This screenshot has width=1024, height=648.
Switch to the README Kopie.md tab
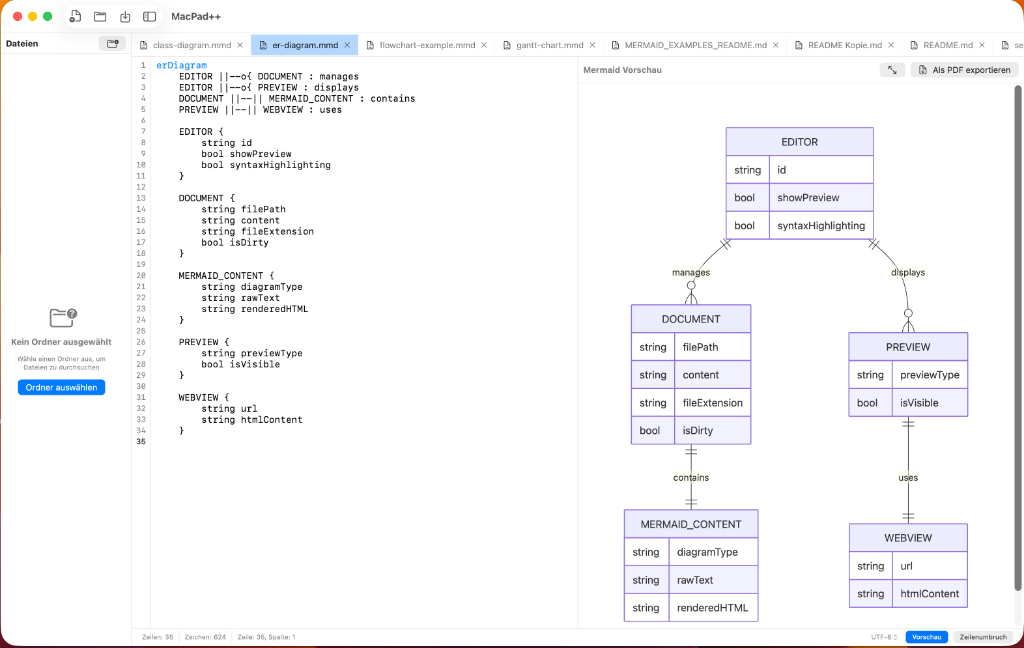coord(846,45)
